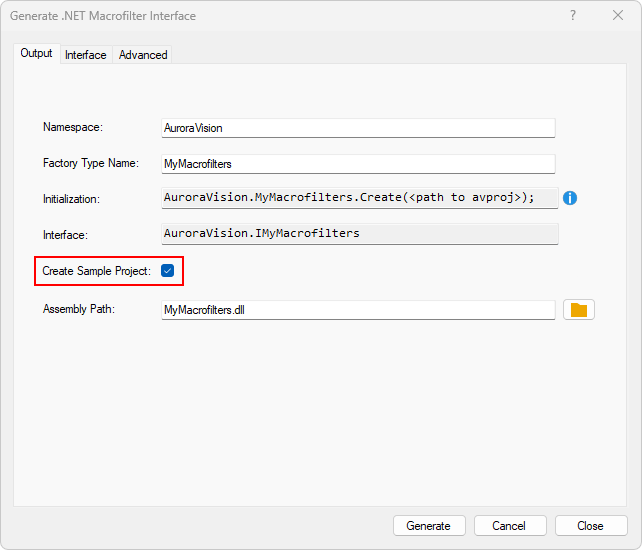Click the Interface read-only field

pyautogui.click(x=357, y=234)
